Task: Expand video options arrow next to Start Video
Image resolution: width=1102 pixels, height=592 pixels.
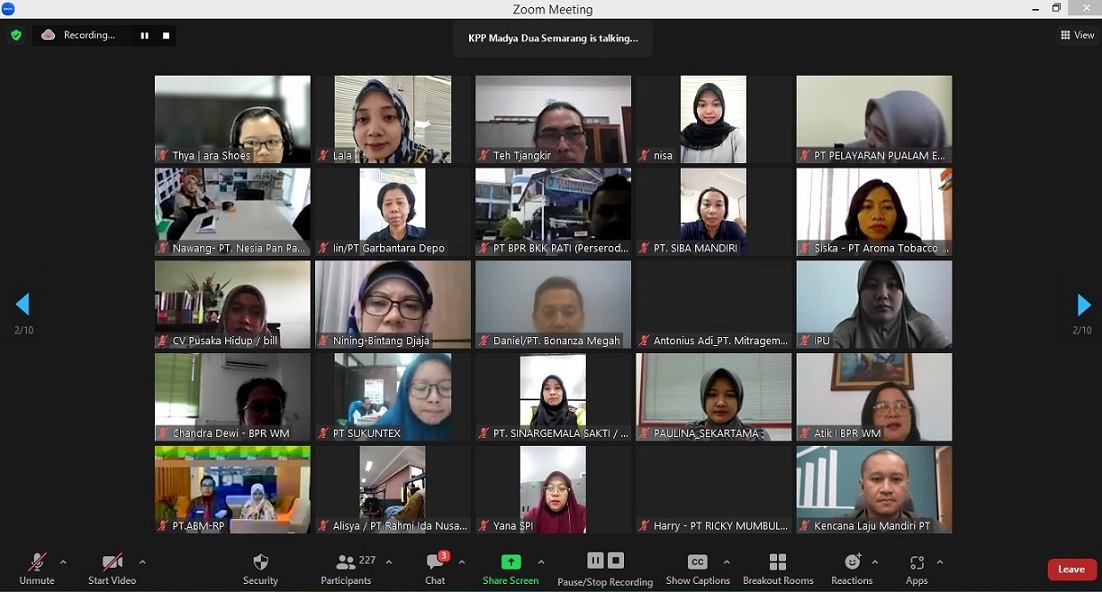Action: [x=142, y=562]
